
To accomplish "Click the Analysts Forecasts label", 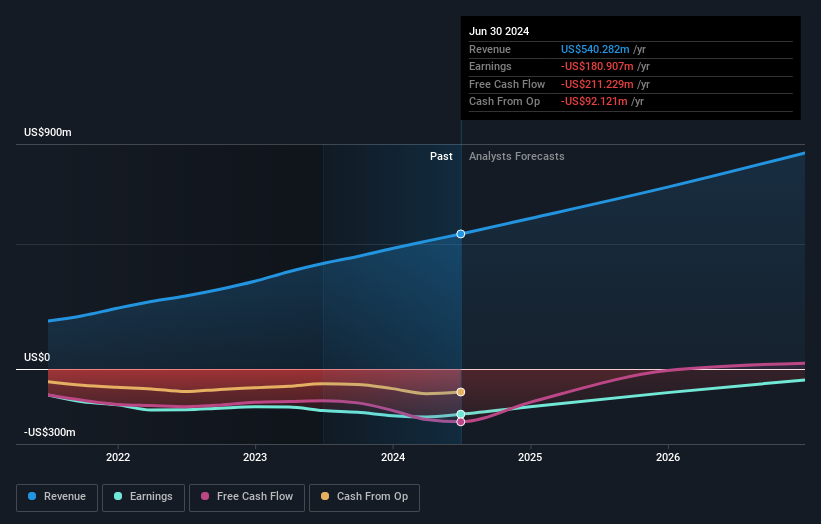I will (x=517, y=157).
